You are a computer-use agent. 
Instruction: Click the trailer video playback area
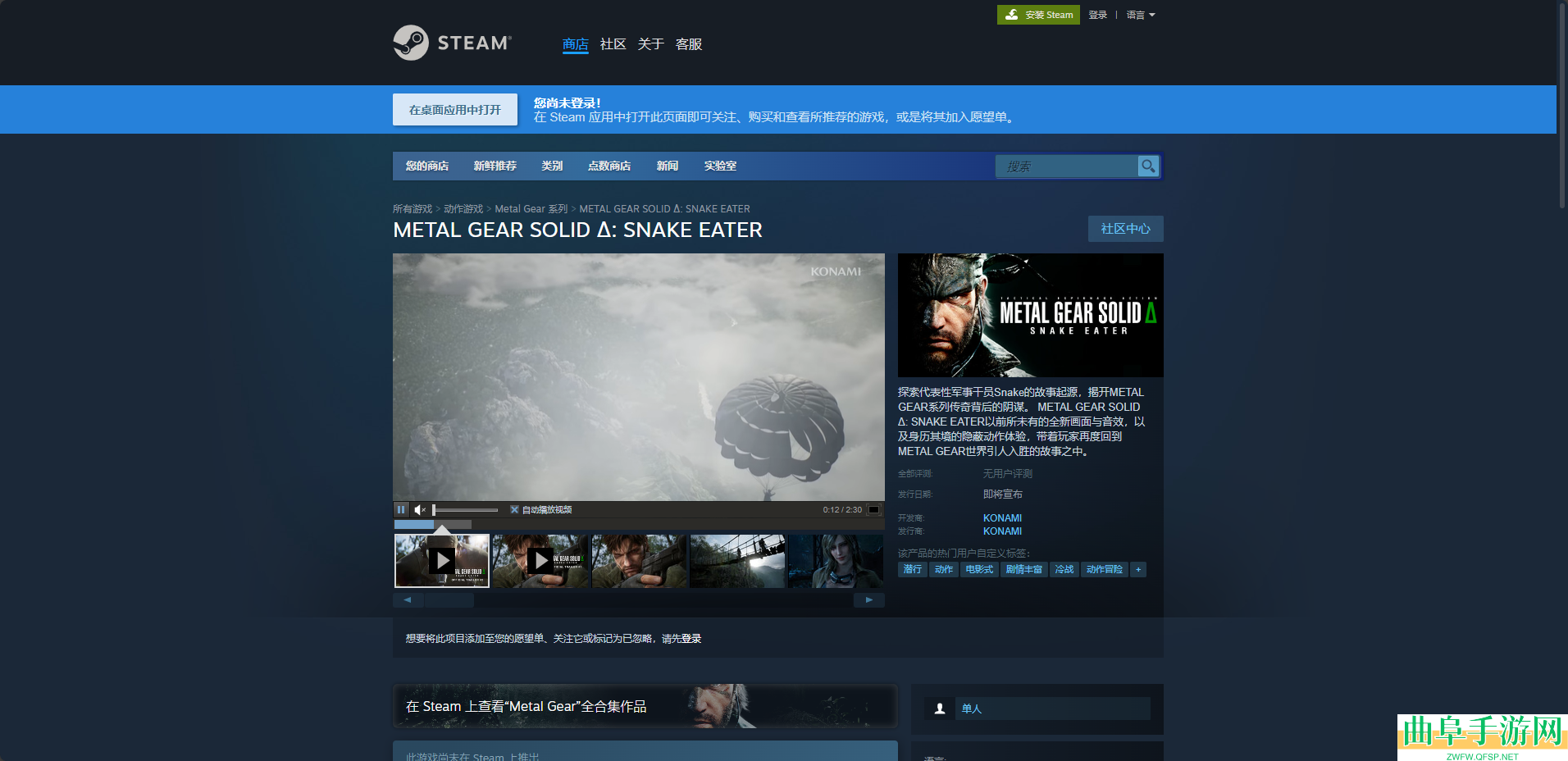tap(639, 377)
